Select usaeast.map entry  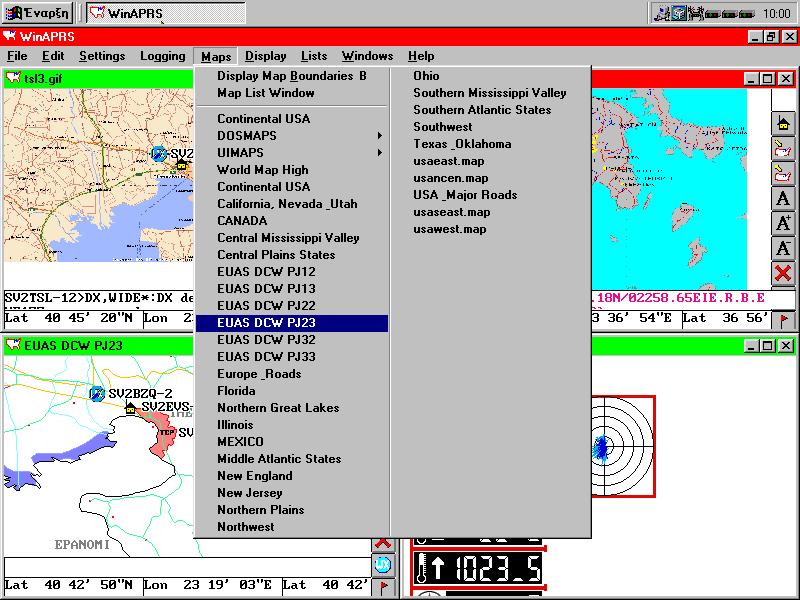491,161
